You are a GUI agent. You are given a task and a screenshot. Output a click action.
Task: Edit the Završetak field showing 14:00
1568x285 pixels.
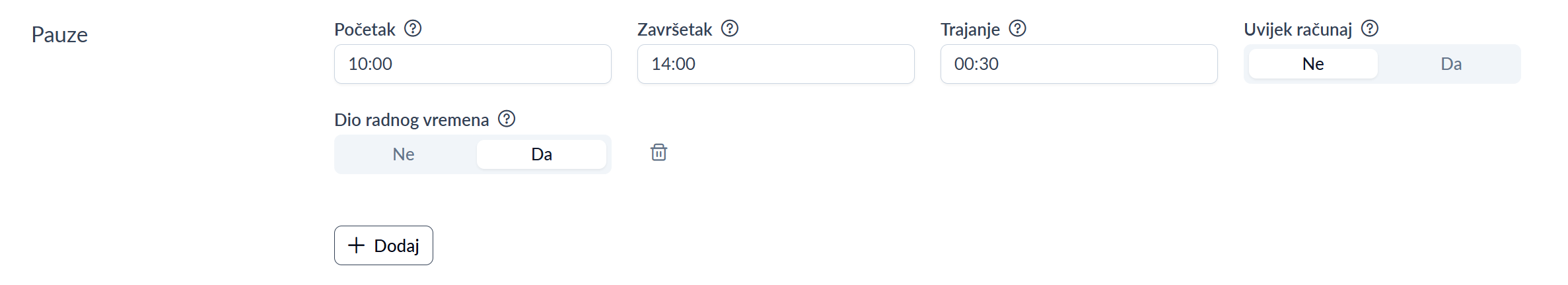click(775, 64)
